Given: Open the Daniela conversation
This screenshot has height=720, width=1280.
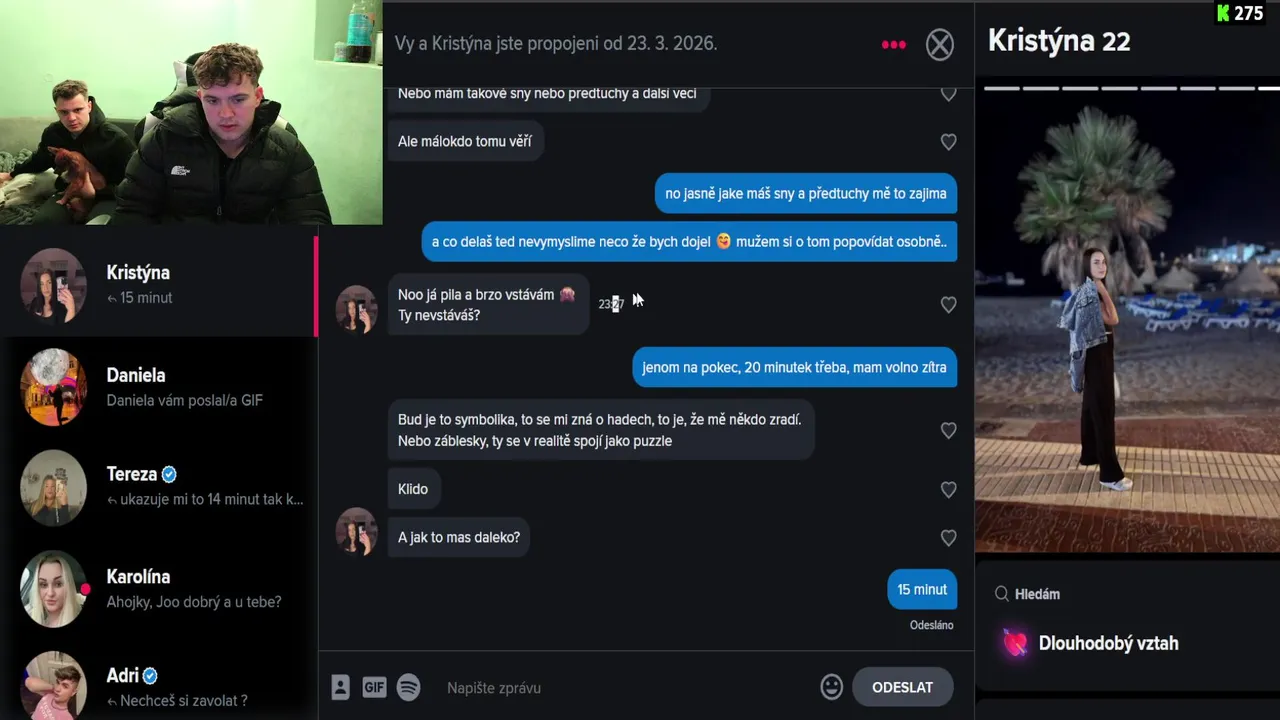Looking at the screenshot, I should point(159,387).
